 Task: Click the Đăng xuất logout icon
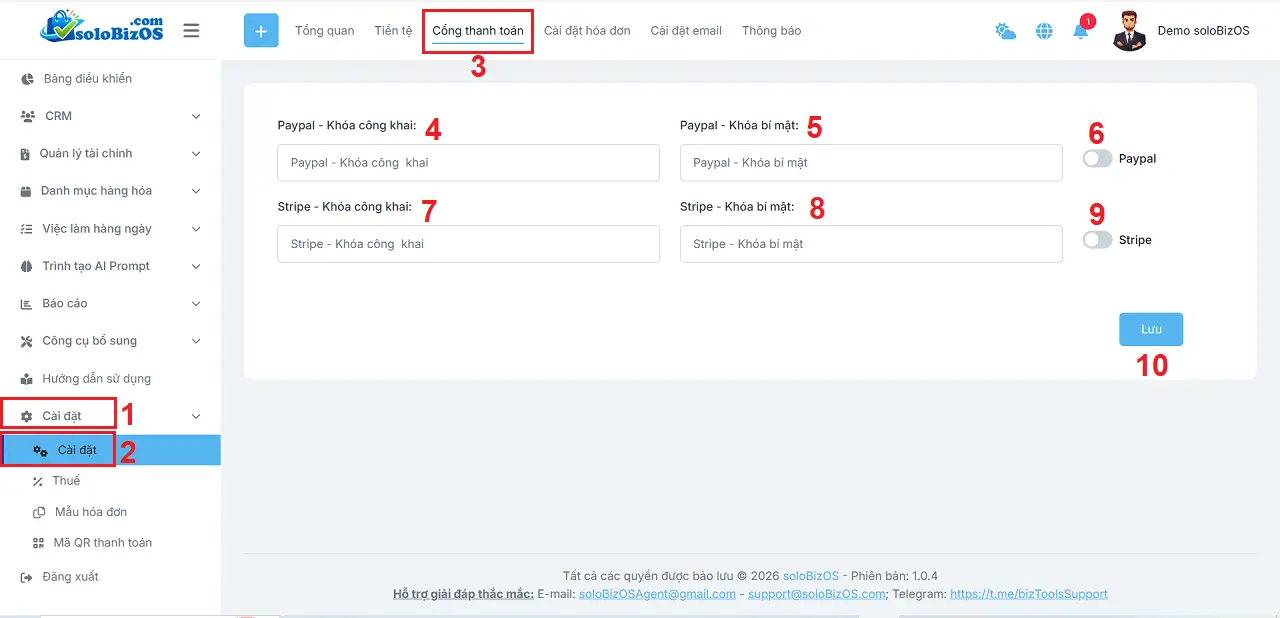[27, 577]
